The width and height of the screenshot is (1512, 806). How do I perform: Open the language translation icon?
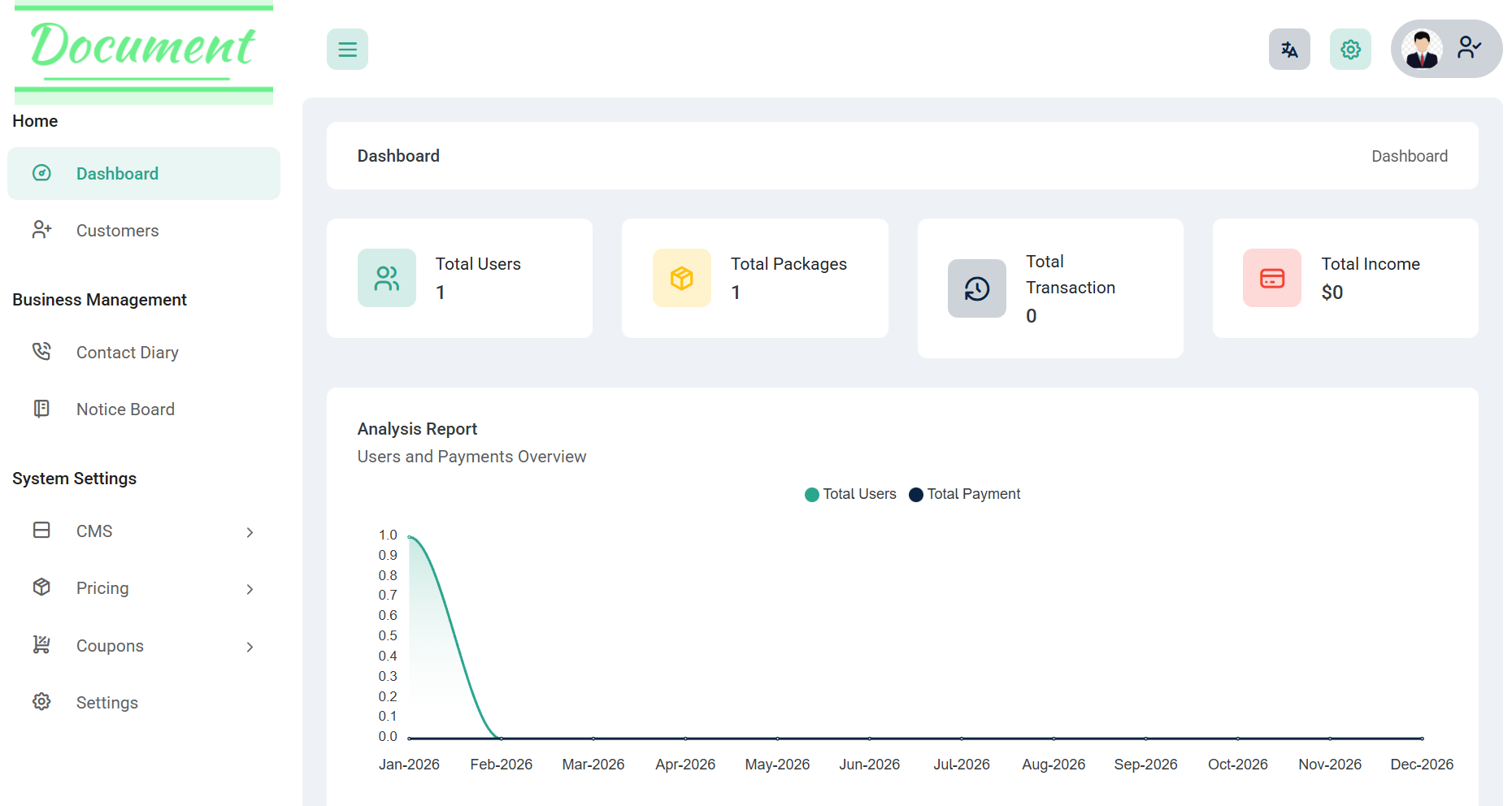tap(1288, 50)
